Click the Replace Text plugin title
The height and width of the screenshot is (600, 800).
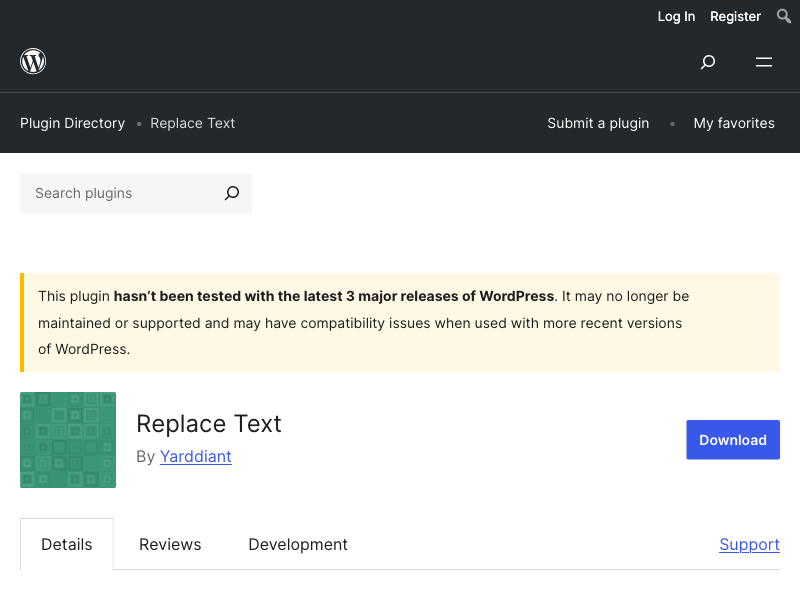coord(209,423)
